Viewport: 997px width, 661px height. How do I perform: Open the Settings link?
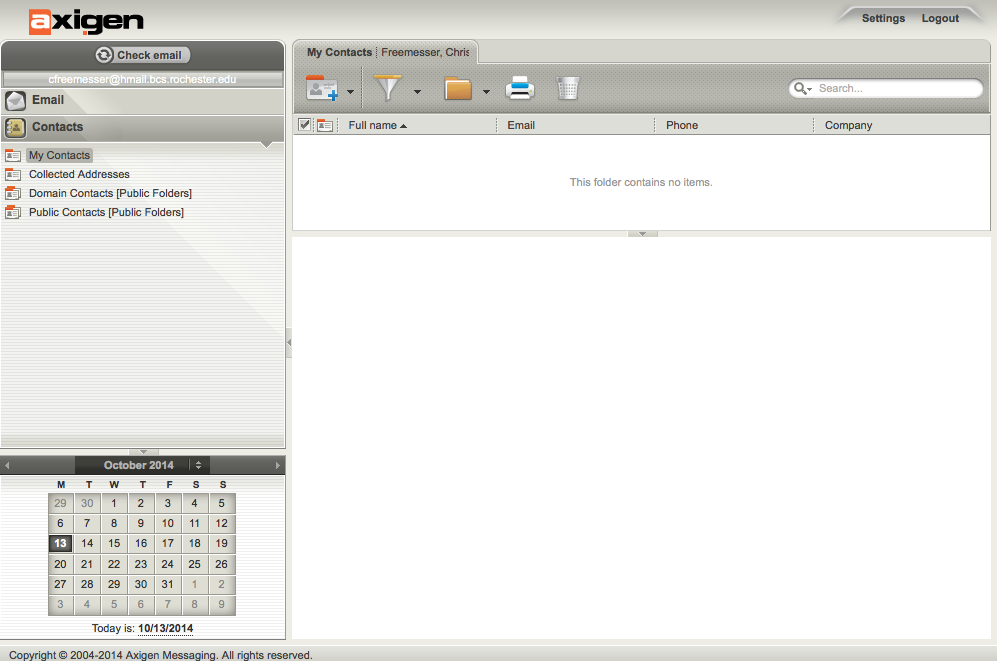pyautogui.click(x=883, y=18)
